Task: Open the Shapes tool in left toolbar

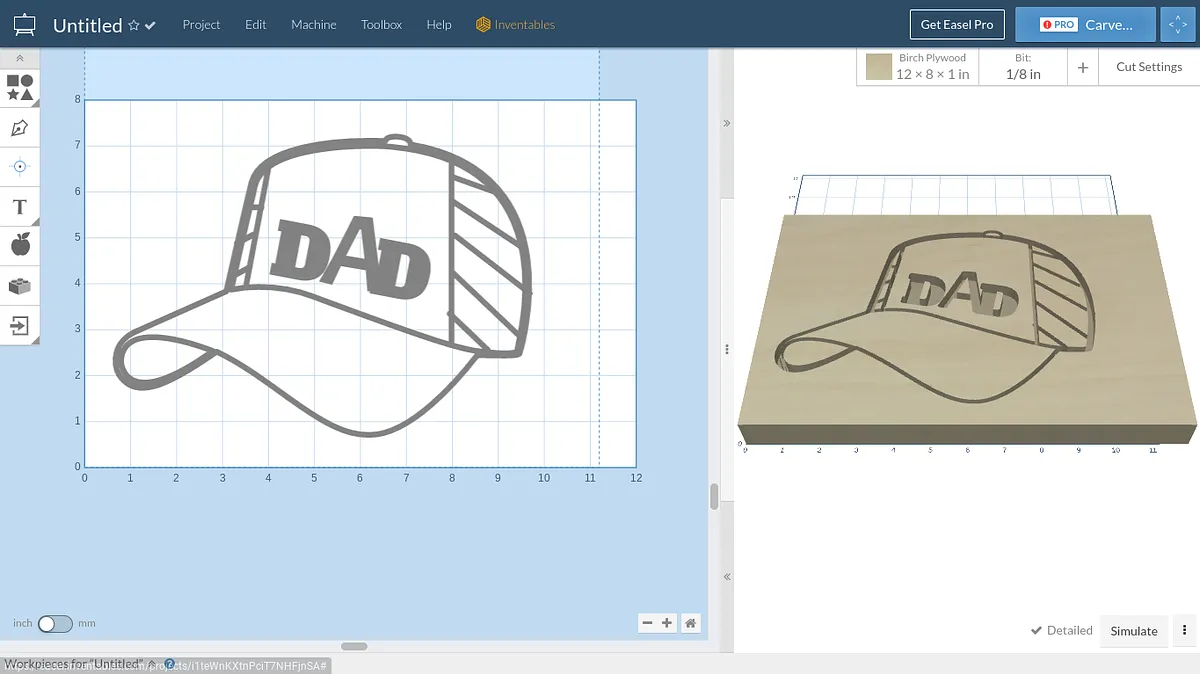Action: point(20,87)
